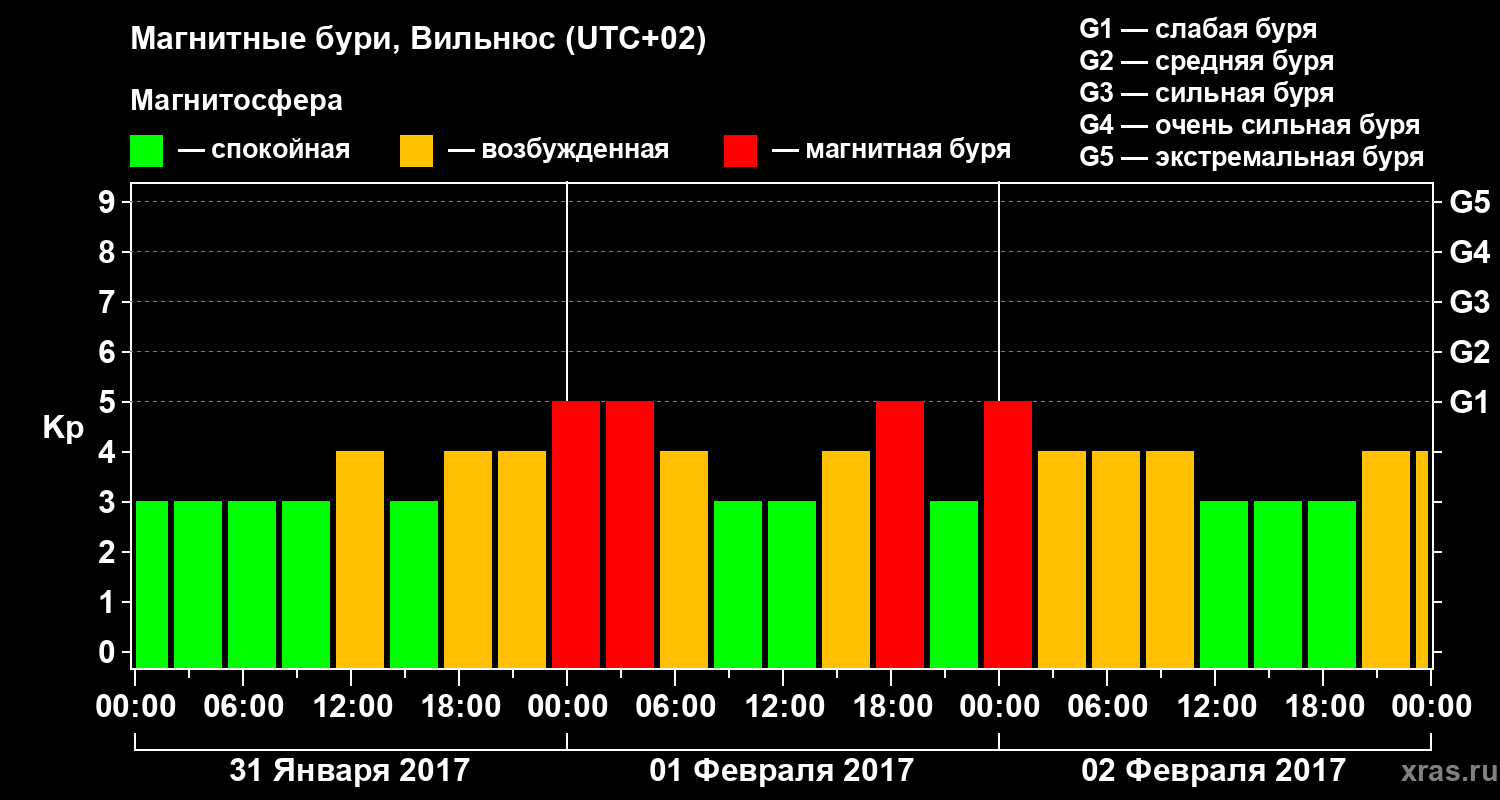1500x800 pixels.
Task: Click the Kp value 6 on left axis
Action: click(108, 352)
